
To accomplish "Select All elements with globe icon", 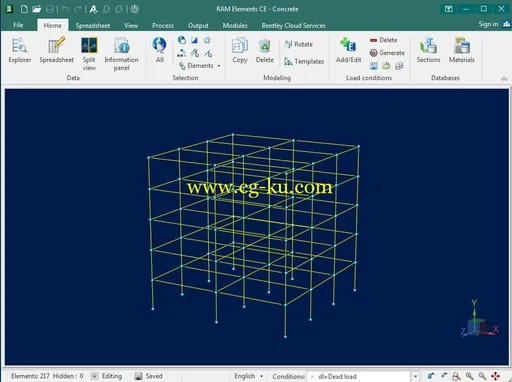I will (x=160, y=50).
